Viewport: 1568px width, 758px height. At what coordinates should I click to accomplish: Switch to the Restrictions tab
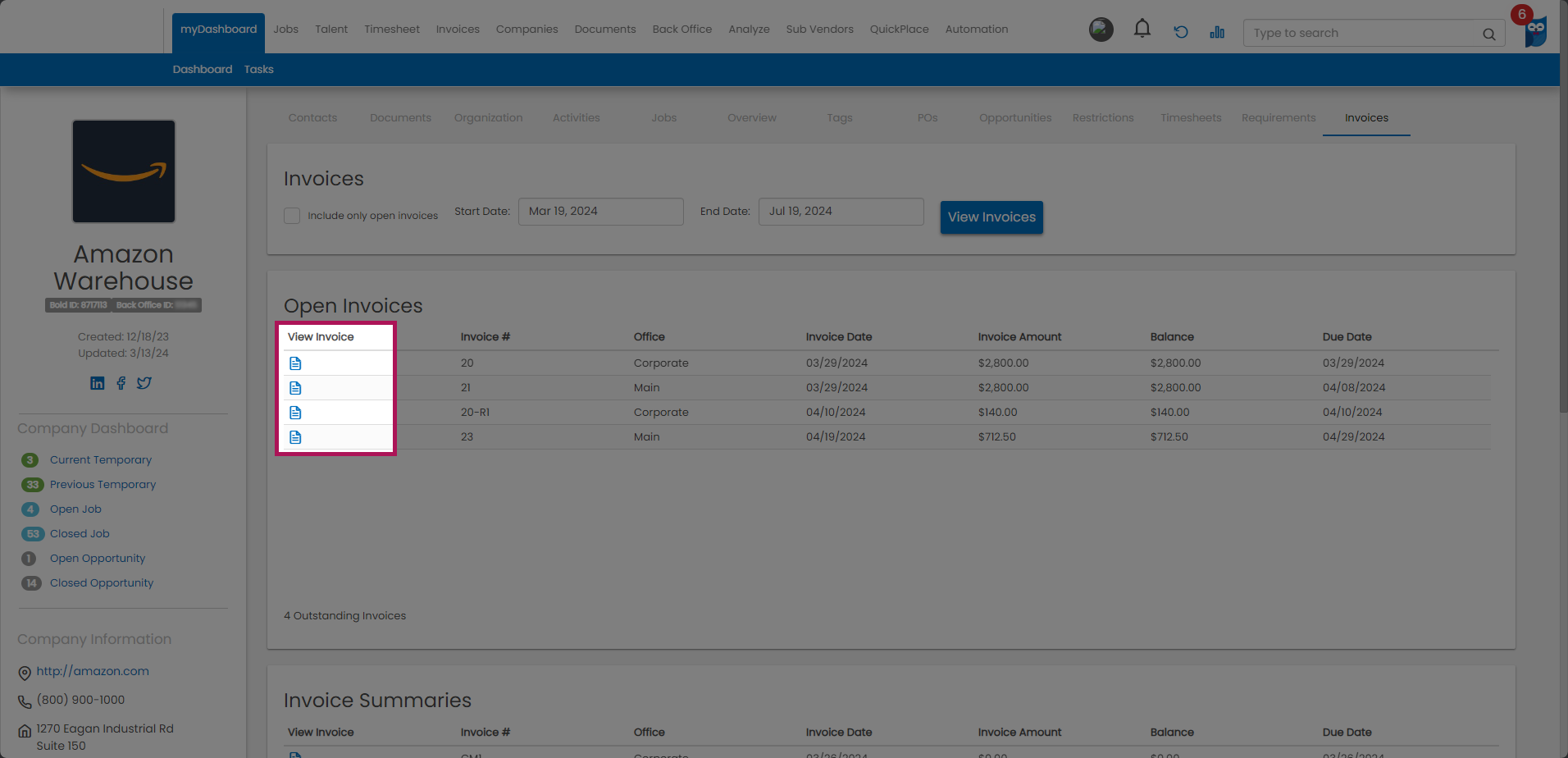click(1103, 118)
